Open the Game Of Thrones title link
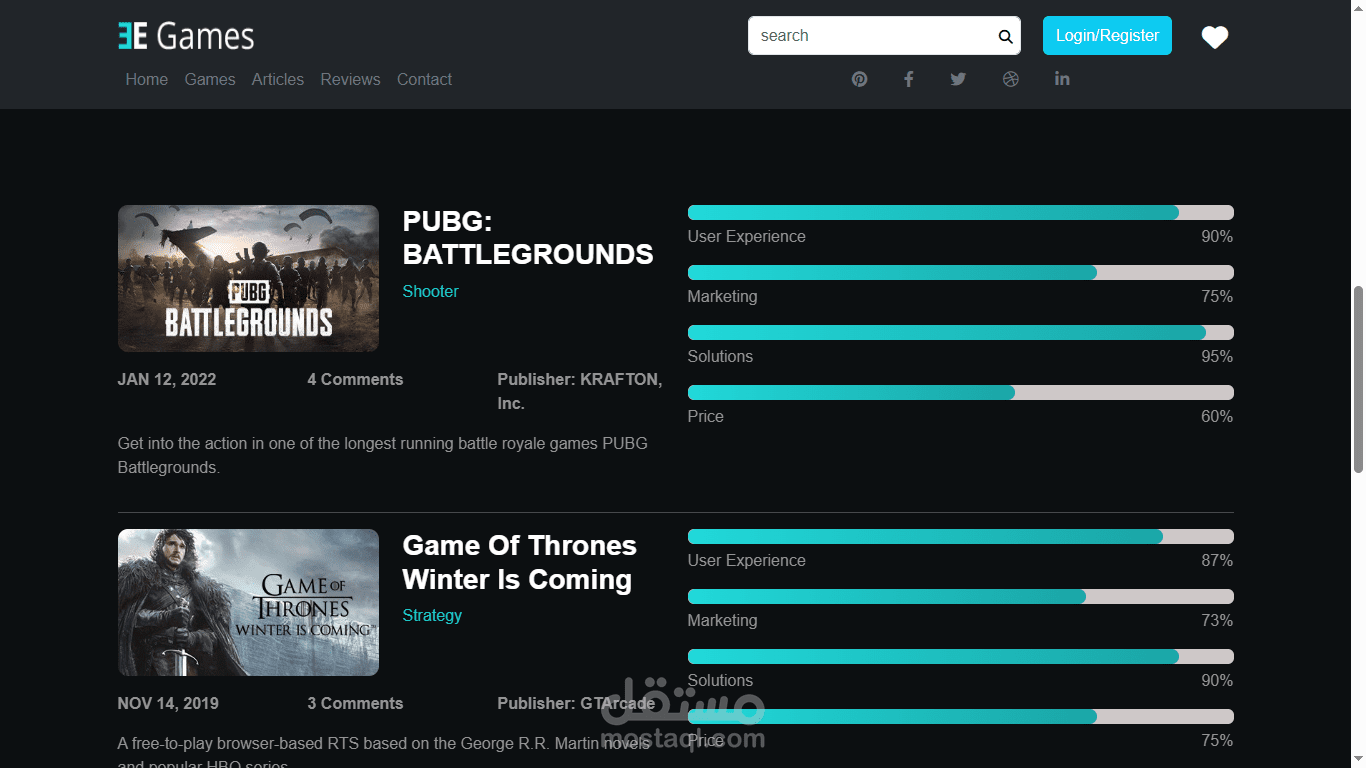1366x768 pixels. 519,562
